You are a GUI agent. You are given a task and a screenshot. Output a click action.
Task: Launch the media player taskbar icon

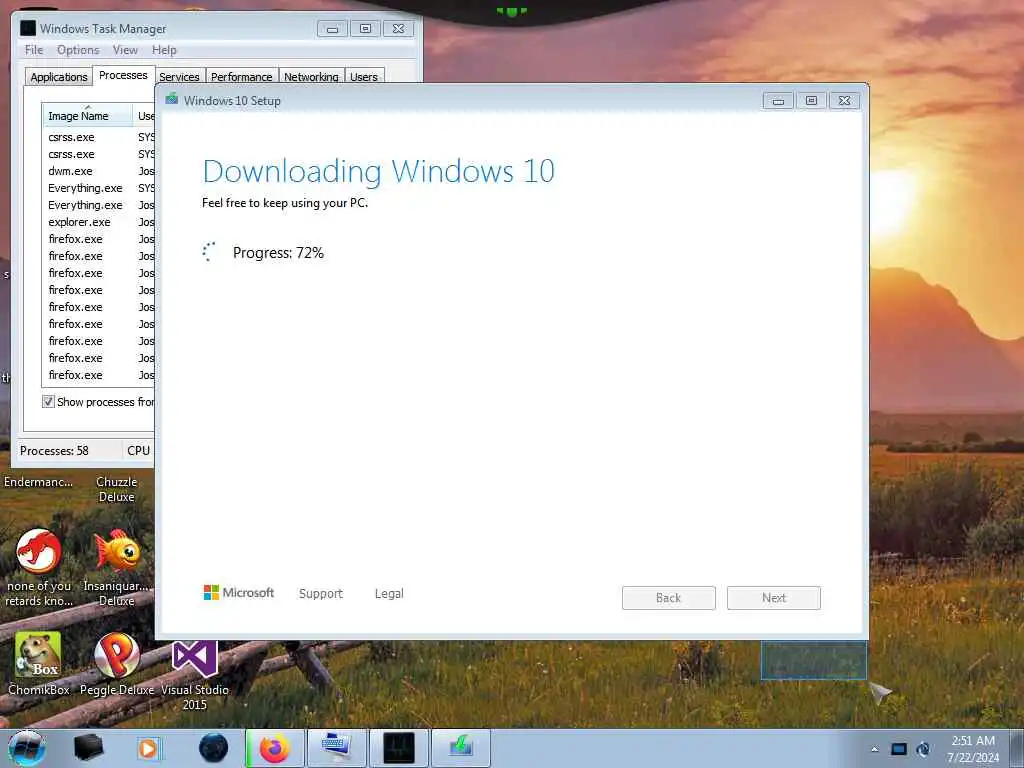[x=148, y=748]
